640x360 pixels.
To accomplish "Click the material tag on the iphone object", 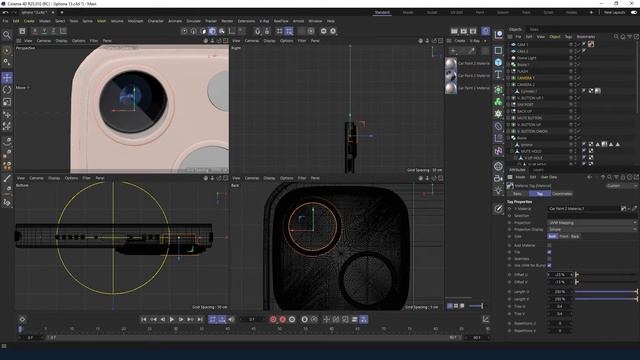I will (x=604, y=144).
